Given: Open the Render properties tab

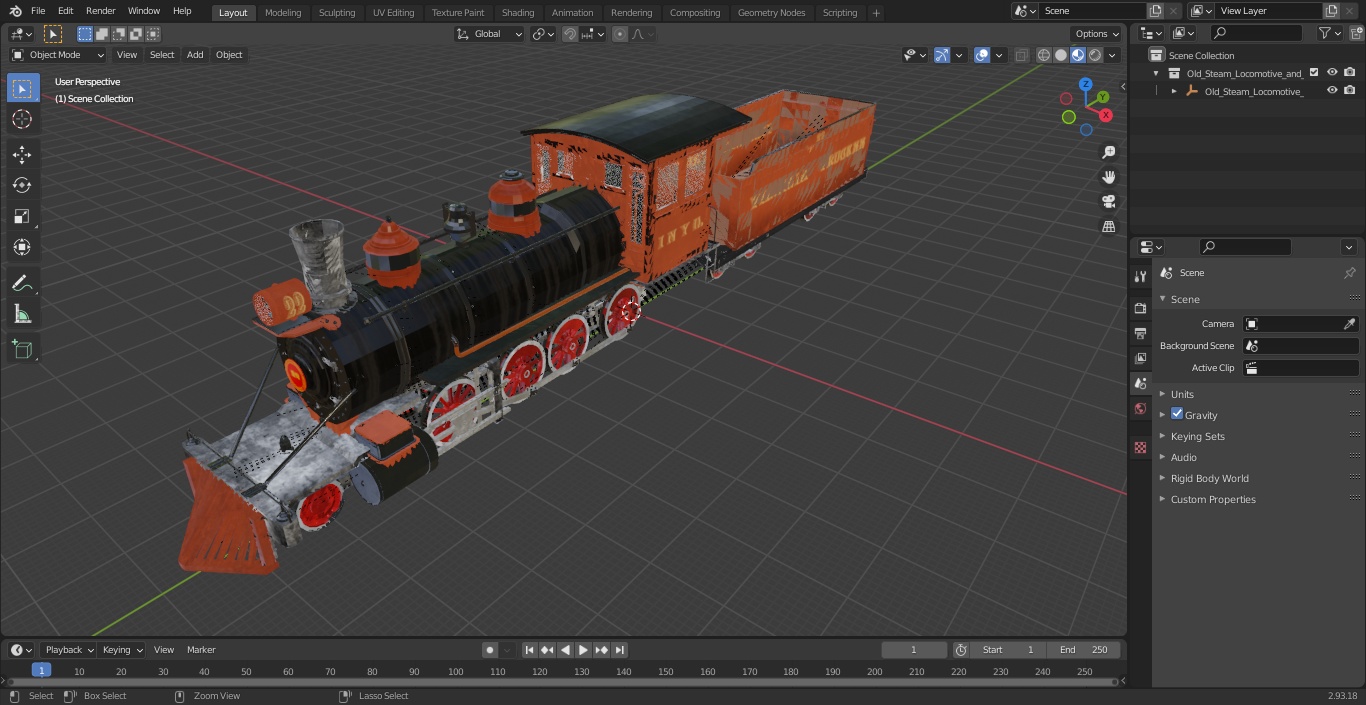Looking at the screenshot, I should (x=1140, y=308).
